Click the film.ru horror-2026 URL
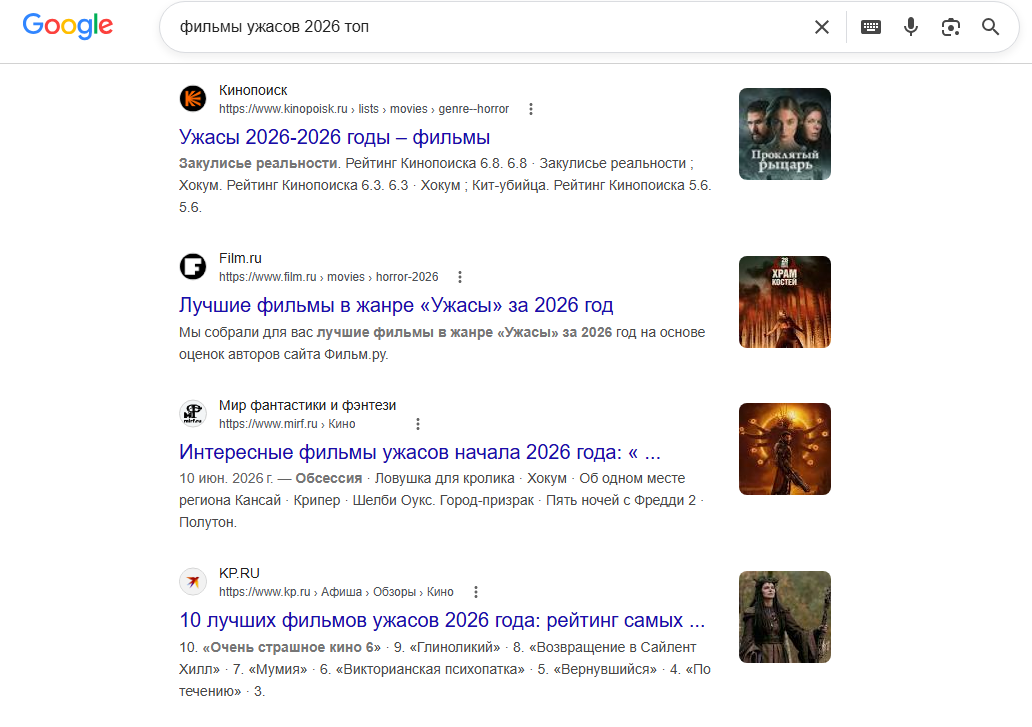 point(328,277)
